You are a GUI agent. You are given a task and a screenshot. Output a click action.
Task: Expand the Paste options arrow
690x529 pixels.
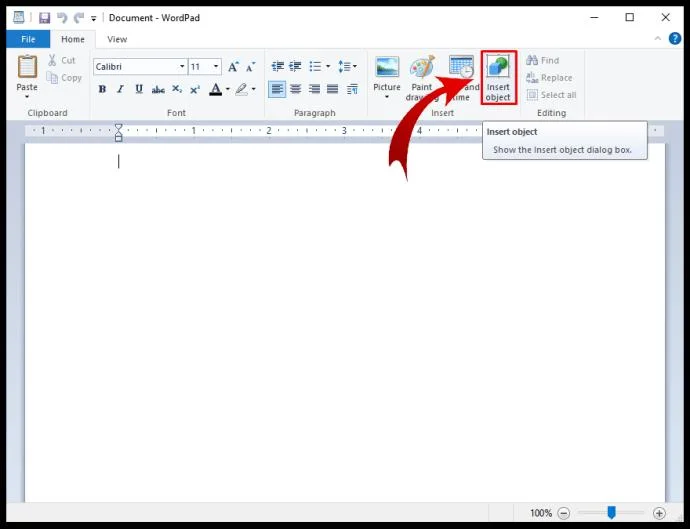click(x=27, y=96)
